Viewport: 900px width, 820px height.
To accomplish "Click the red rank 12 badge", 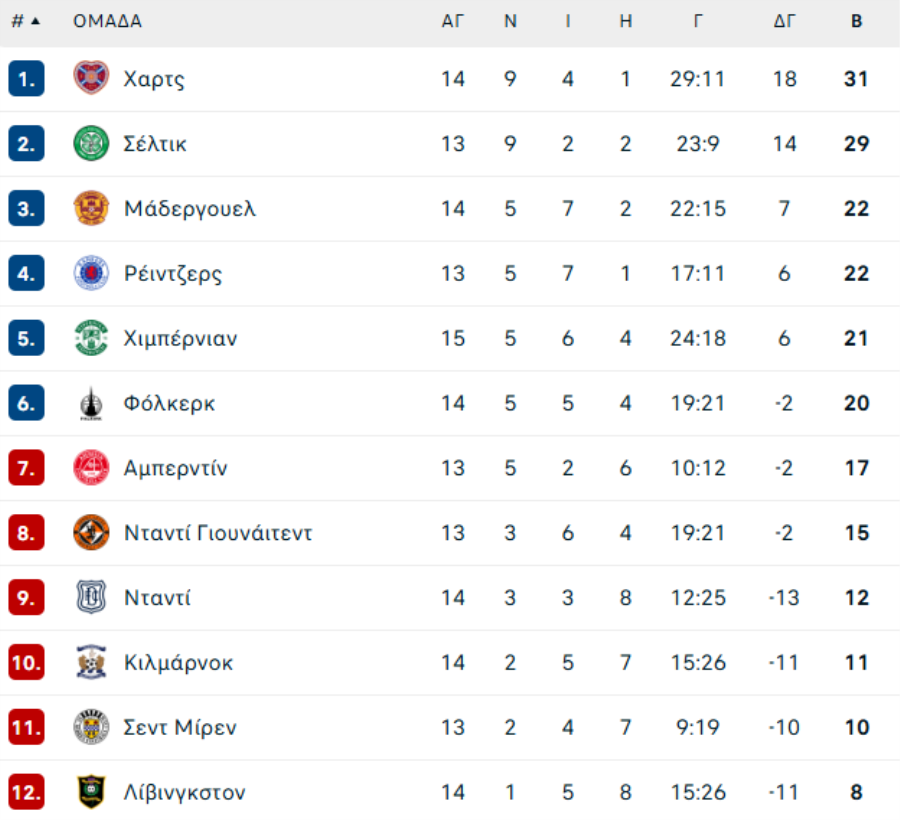I will pos(26,792).
